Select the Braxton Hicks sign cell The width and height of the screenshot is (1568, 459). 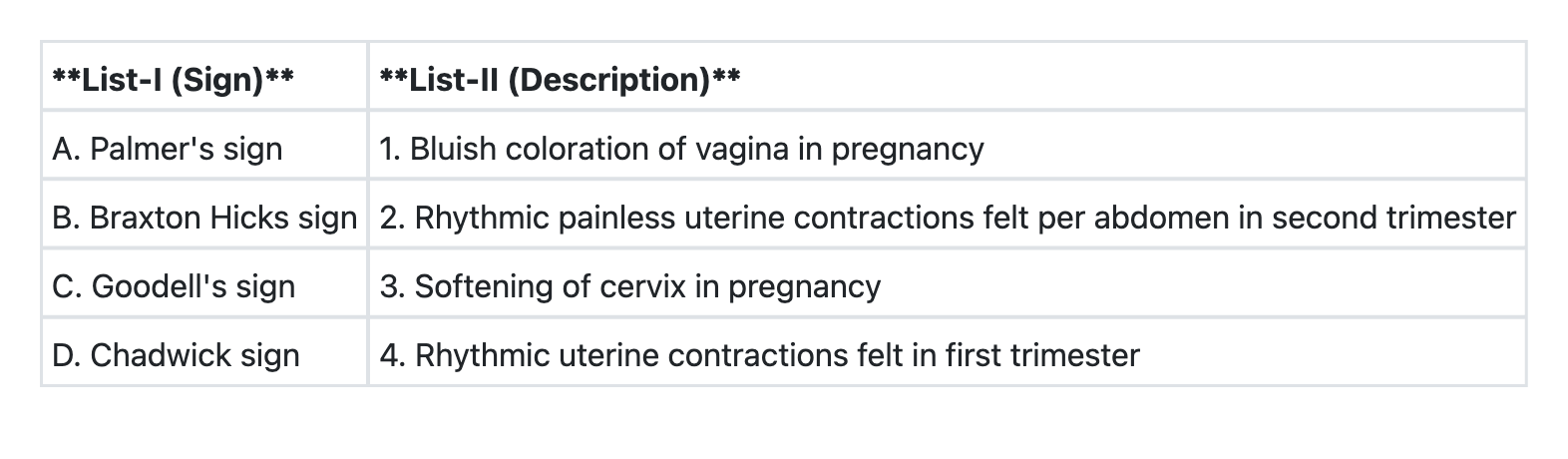tap(204, 218)
